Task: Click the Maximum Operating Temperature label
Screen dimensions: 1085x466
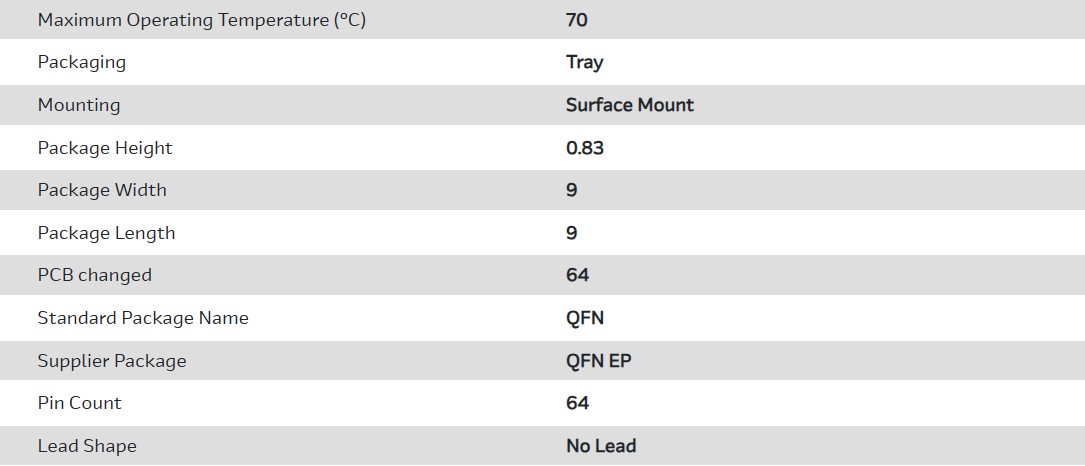Action: [x=201, y=20]
